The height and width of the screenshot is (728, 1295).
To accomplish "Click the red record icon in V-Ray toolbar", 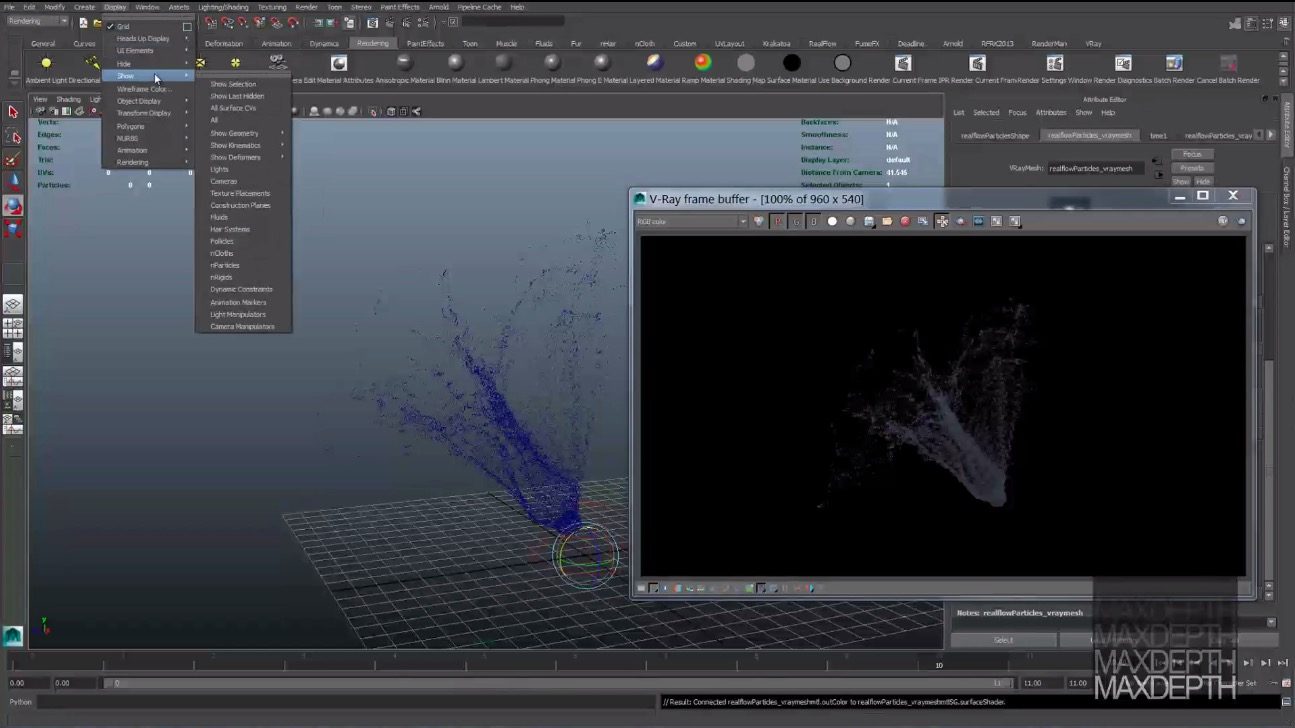I will click(x=904, y=221).
